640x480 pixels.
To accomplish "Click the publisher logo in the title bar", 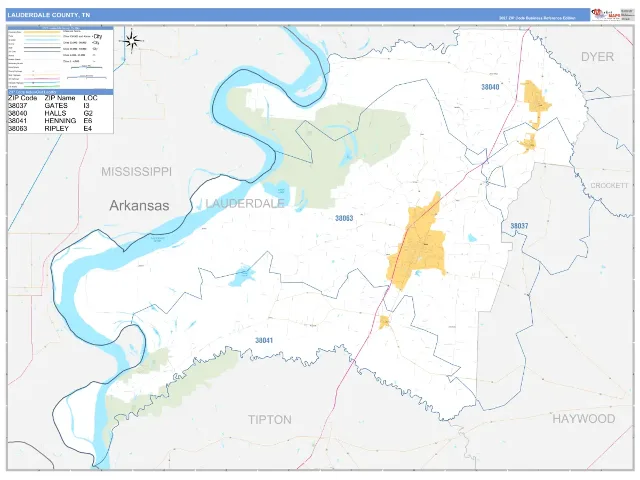I will click(605, 15).
